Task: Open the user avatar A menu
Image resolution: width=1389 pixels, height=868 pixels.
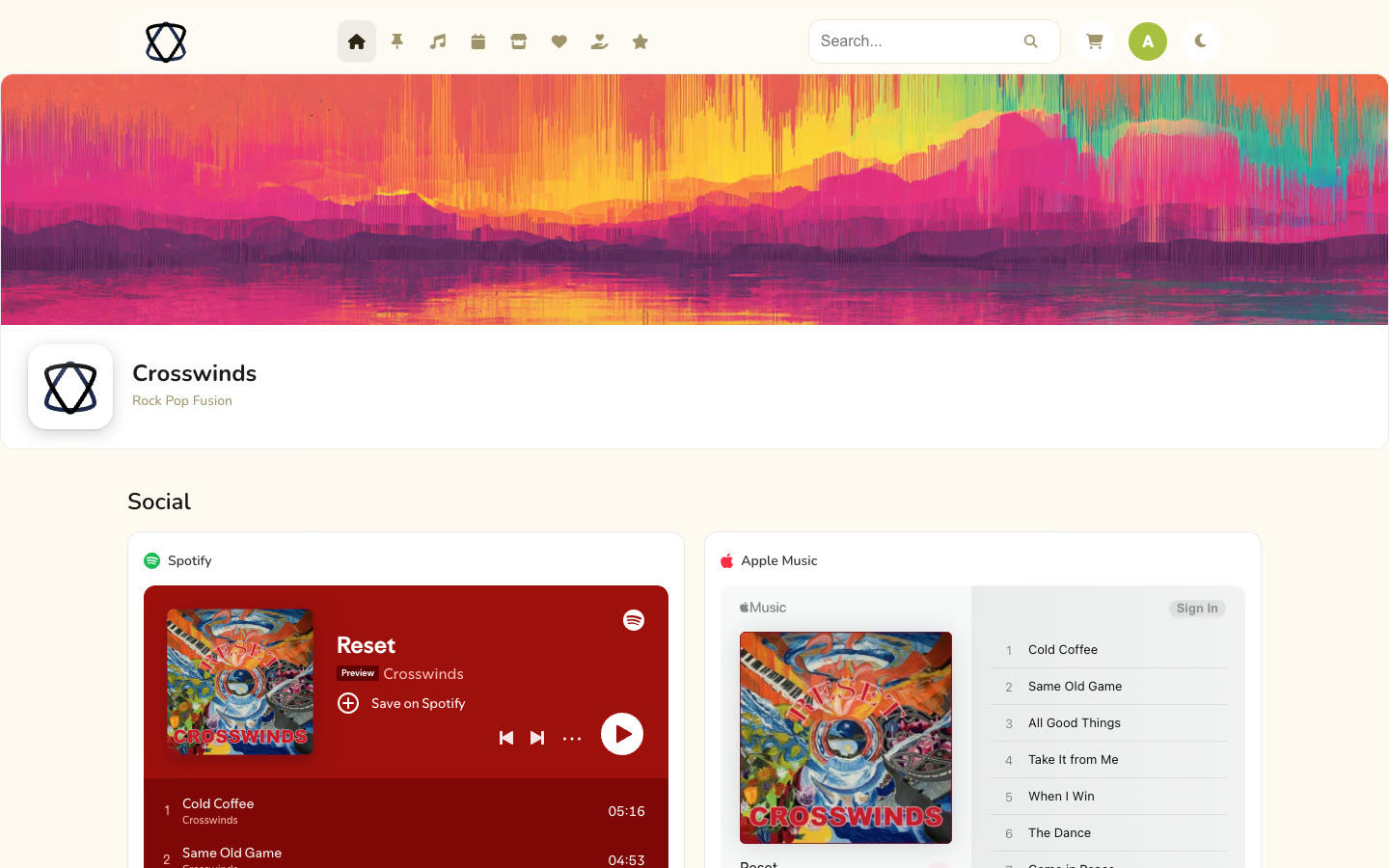Action: pyautogui.click(x=1148, y=41)
